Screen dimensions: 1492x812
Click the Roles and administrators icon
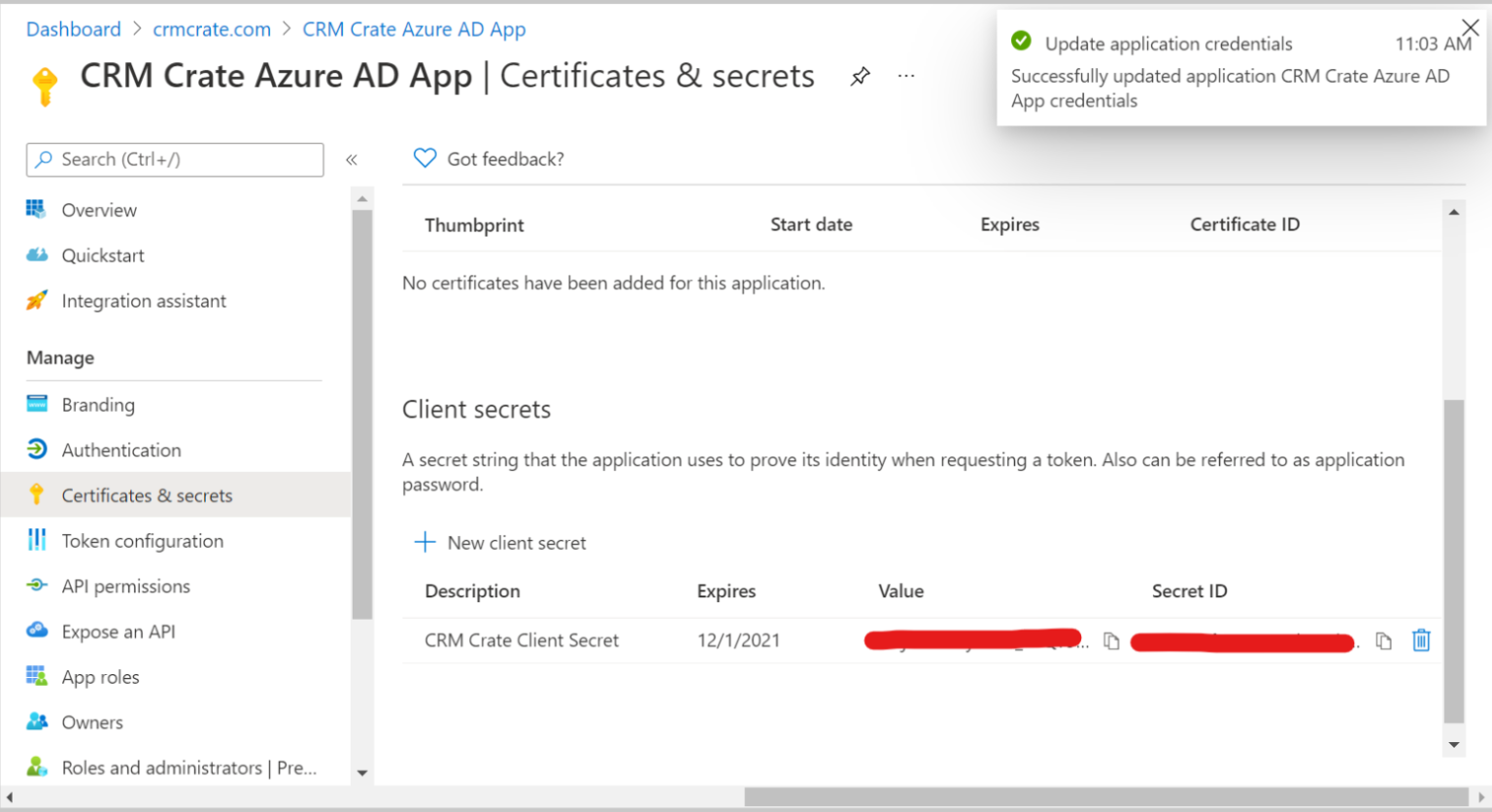click(x=37, y=766)
